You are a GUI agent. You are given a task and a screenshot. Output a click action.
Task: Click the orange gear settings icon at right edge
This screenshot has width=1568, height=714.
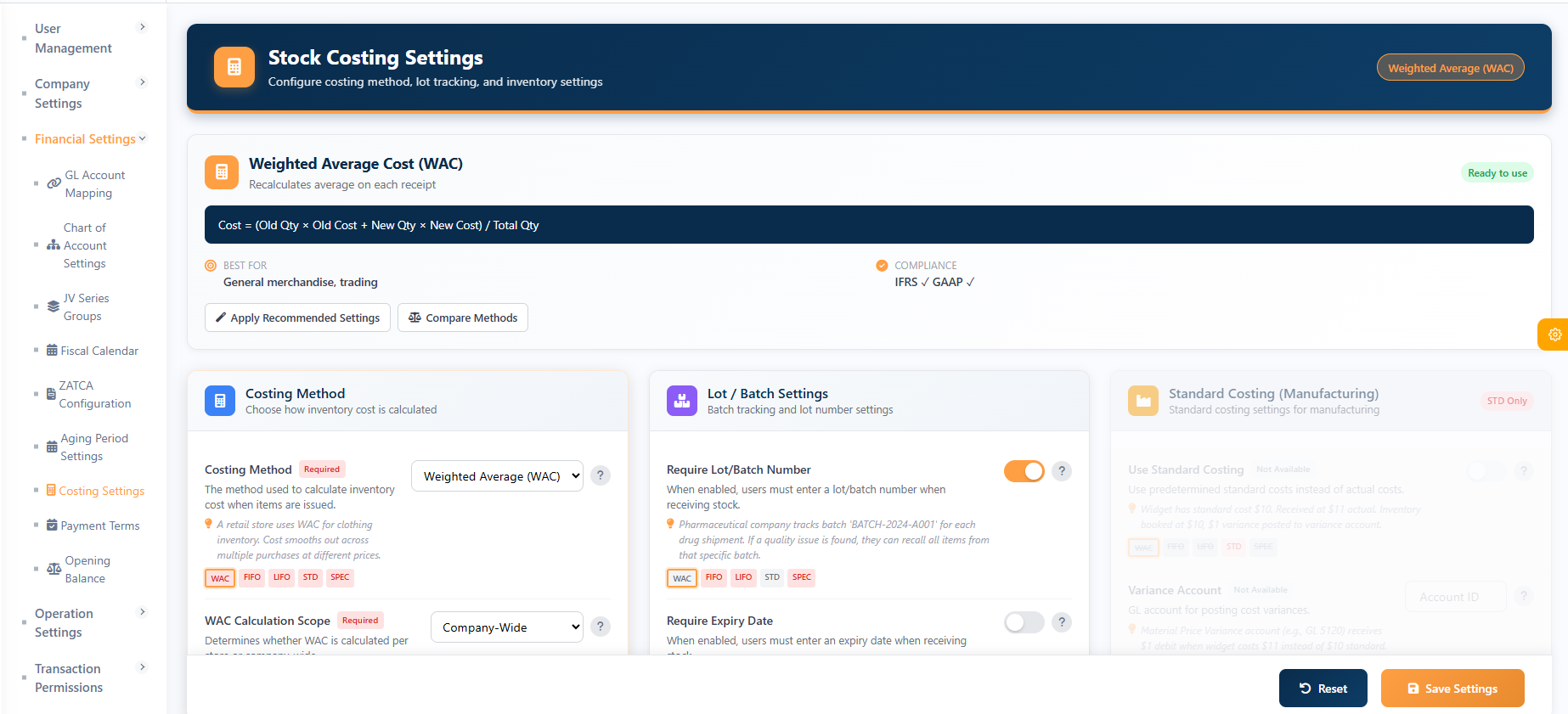coord(1554,335)
